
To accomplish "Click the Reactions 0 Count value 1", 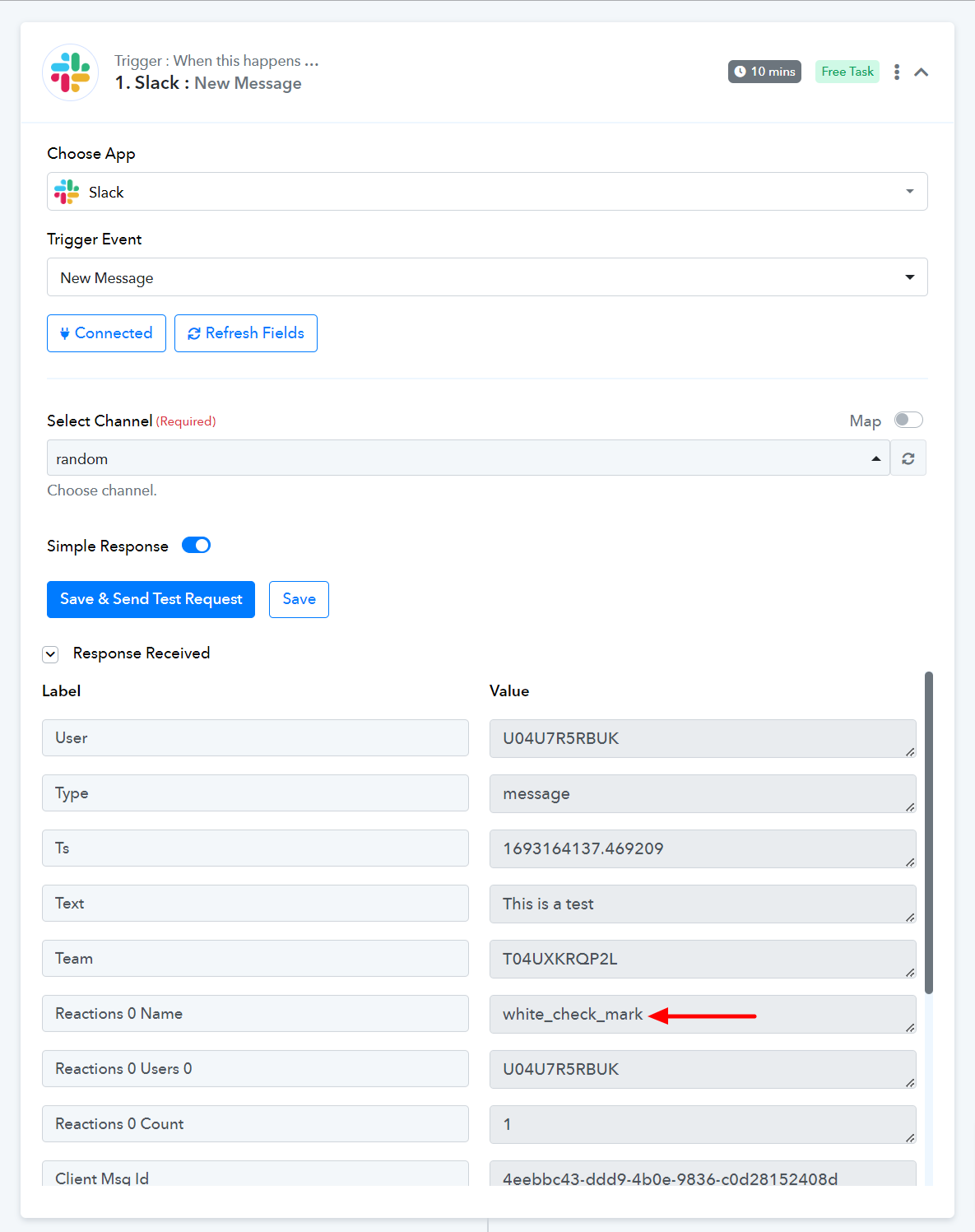I will 703,1124.
